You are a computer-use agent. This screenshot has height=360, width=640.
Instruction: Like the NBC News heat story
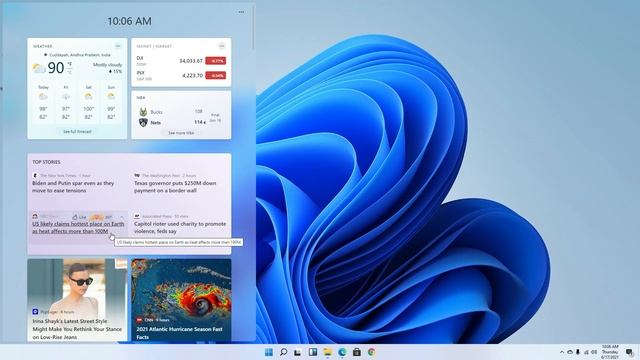(x=79, y=217)
